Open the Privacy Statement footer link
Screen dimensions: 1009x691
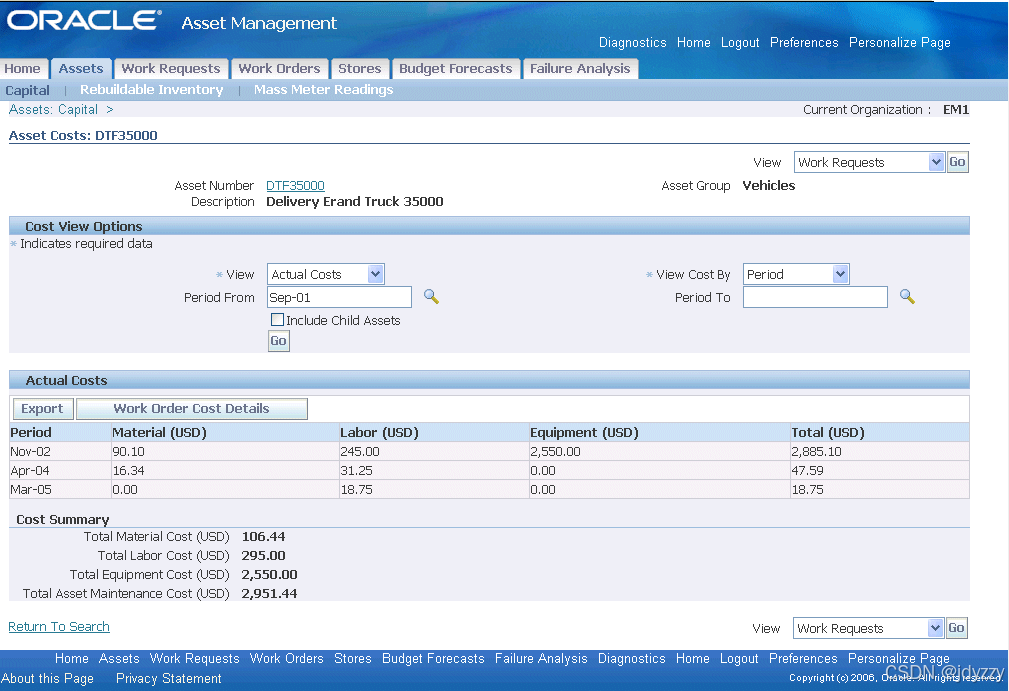(169, 678)
